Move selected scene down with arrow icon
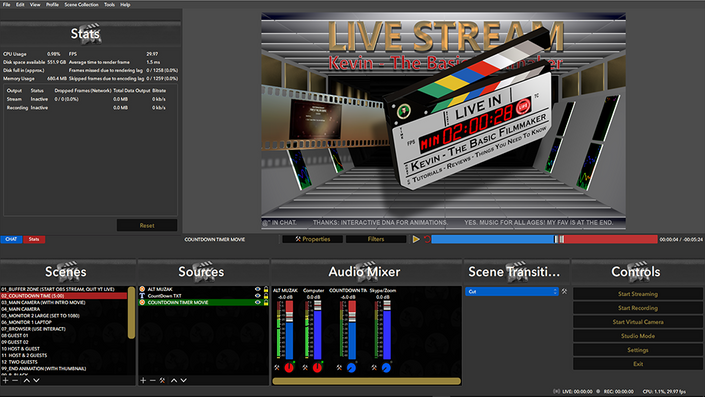 click(36, 380)
